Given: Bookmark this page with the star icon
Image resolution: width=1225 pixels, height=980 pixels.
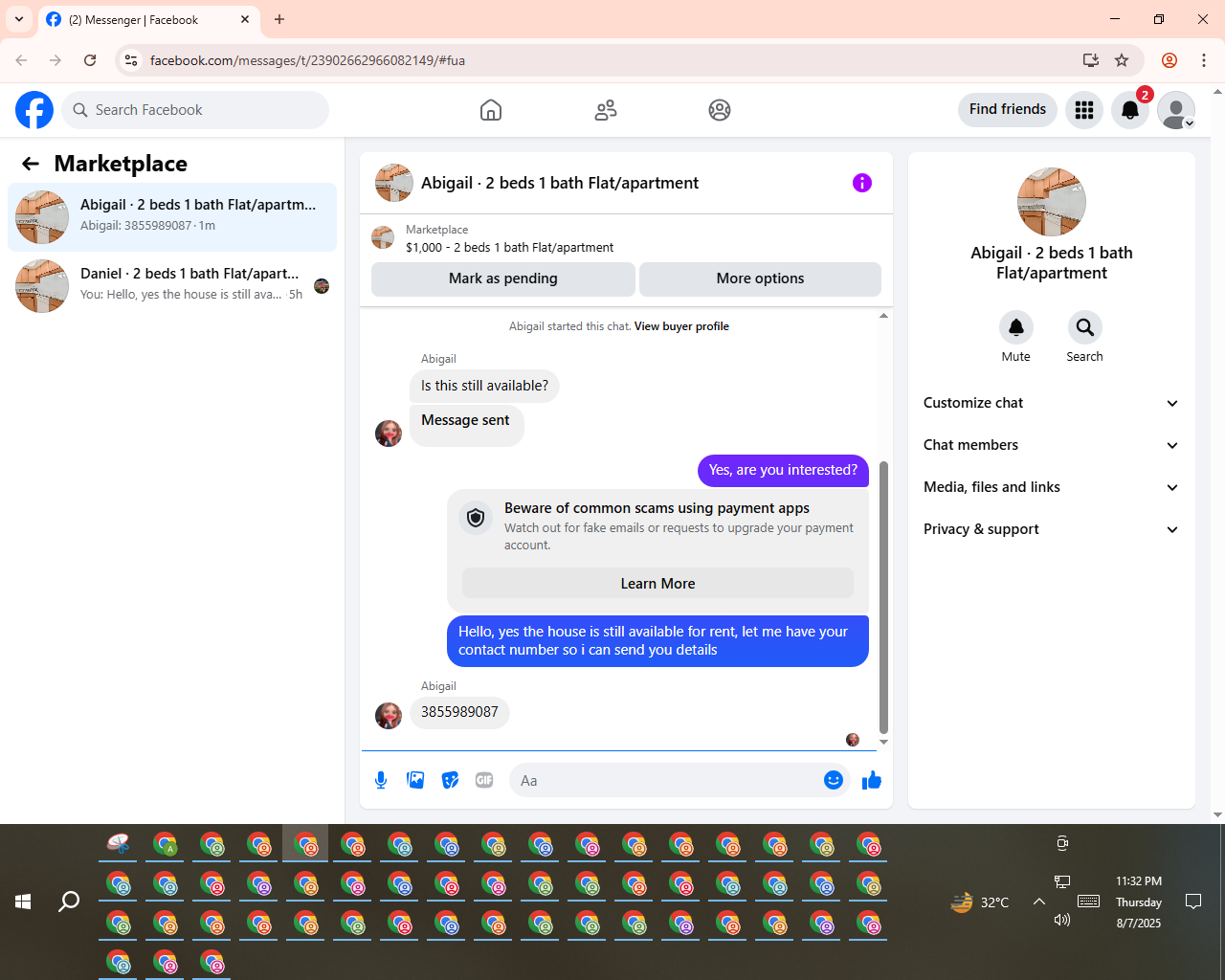Looking at the screenshot, I should [x=1122, y=60].
